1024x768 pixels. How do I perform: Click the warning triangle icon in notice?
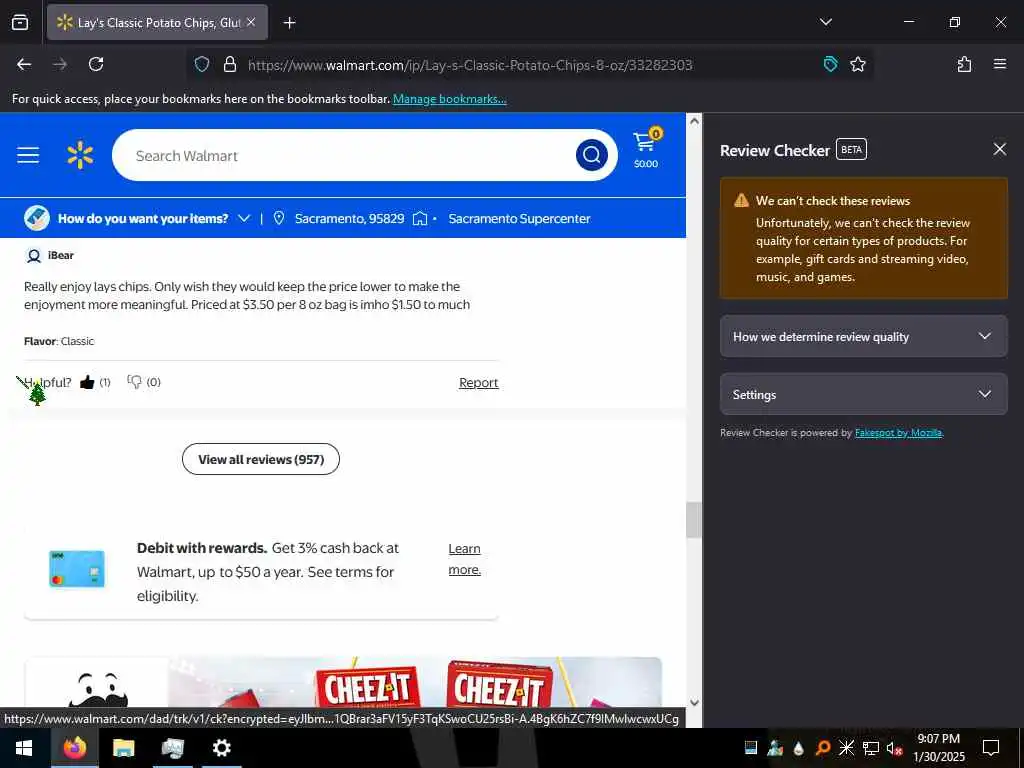pos(741,200)
